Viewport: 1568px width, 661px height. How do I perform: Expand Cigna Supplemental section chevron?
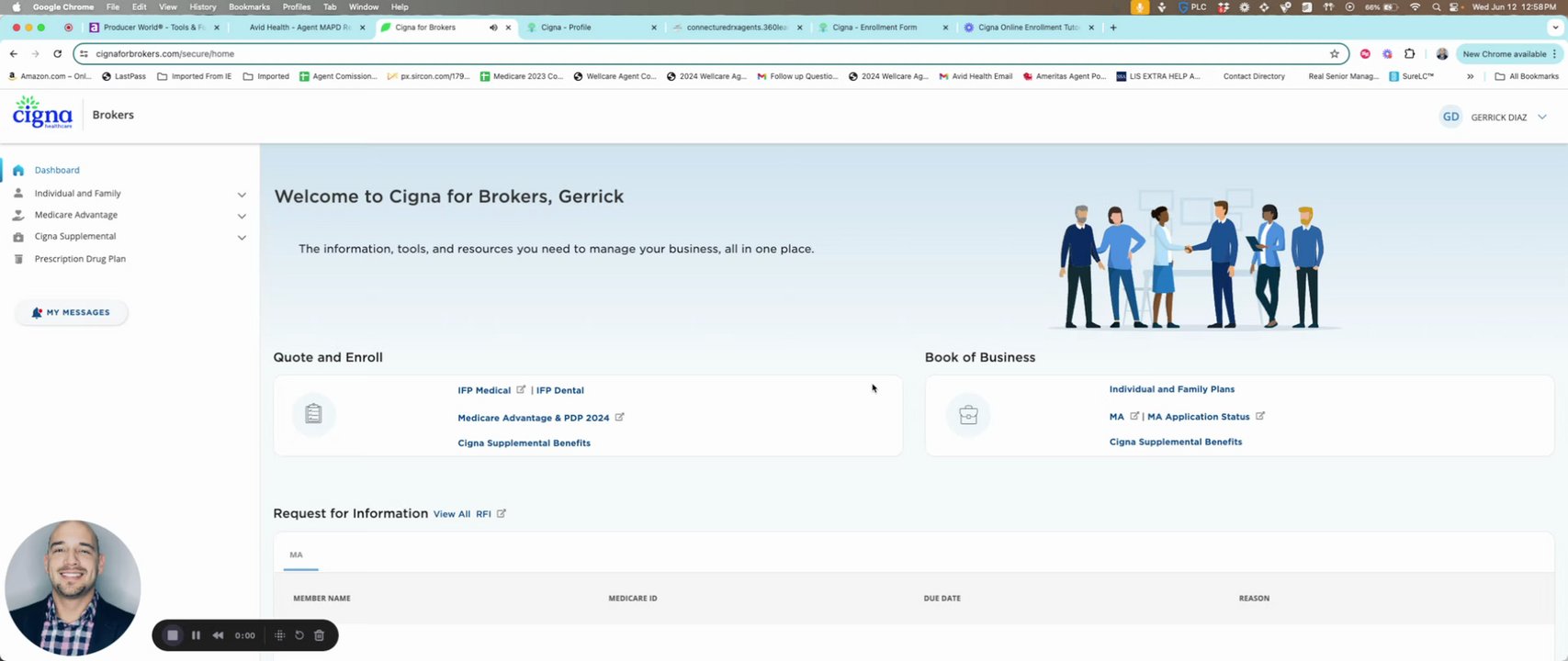pyautogui.click(x=242, y=237)
